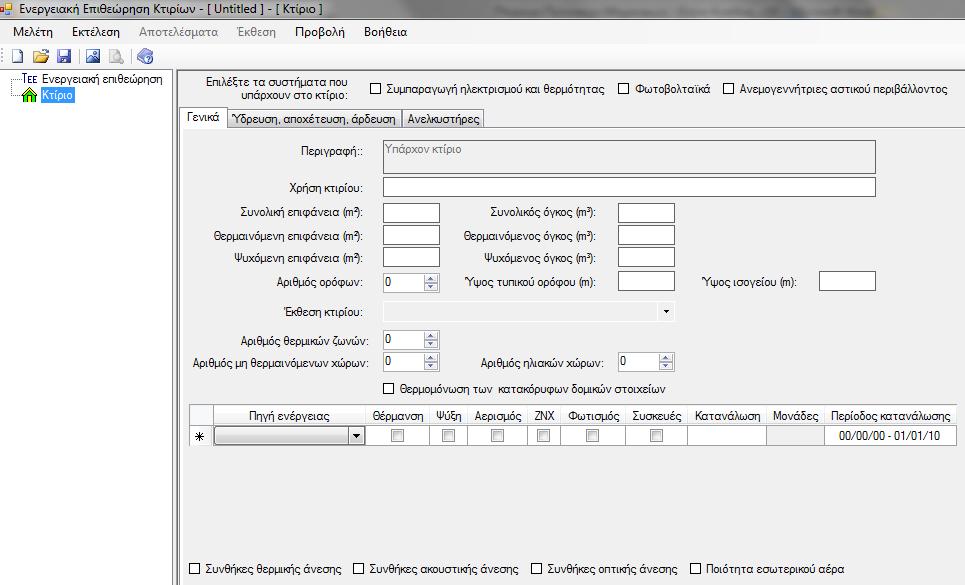This screenshot has width=965, height=585.
Task: Open the Προβολή menu
Action: (319, 32)
